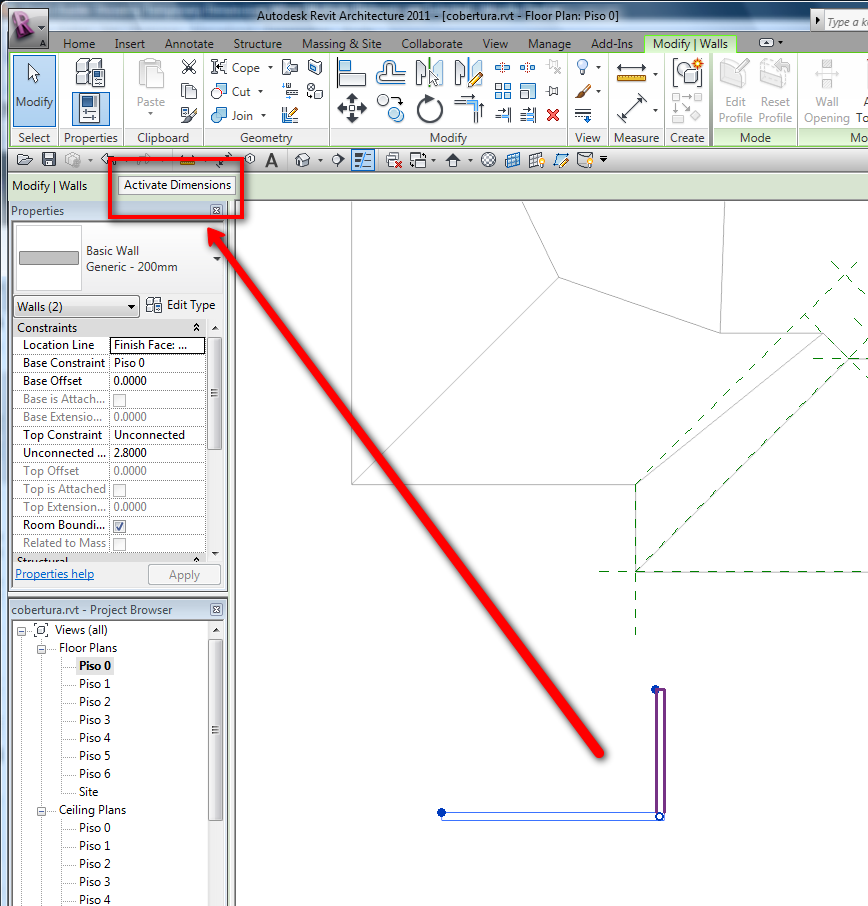Uncheck the Room Bounding checkbox
This screenshot has width=868, height=906.
point(119,526)
